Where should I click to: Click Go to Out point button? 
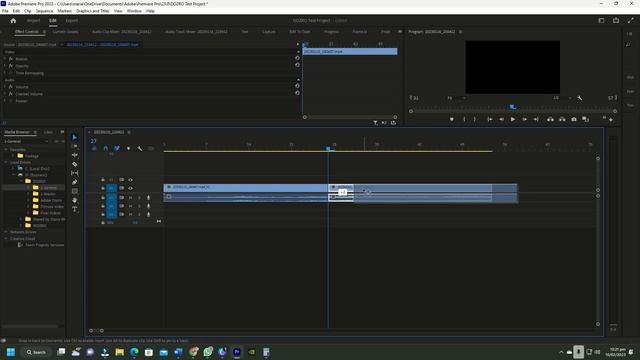click(536, 119)
